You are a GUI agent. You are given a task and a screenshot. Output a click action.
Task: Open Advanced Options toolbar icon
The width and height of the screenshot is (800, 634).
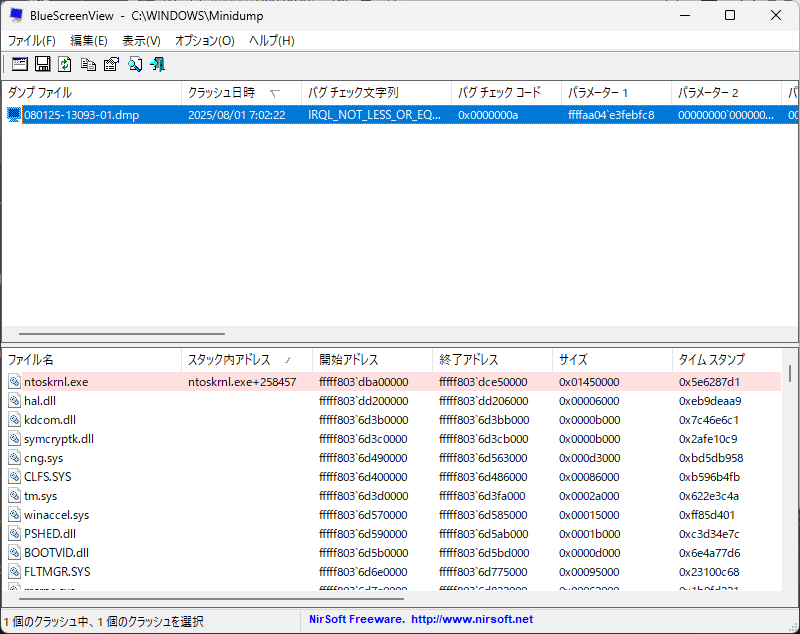20,64
